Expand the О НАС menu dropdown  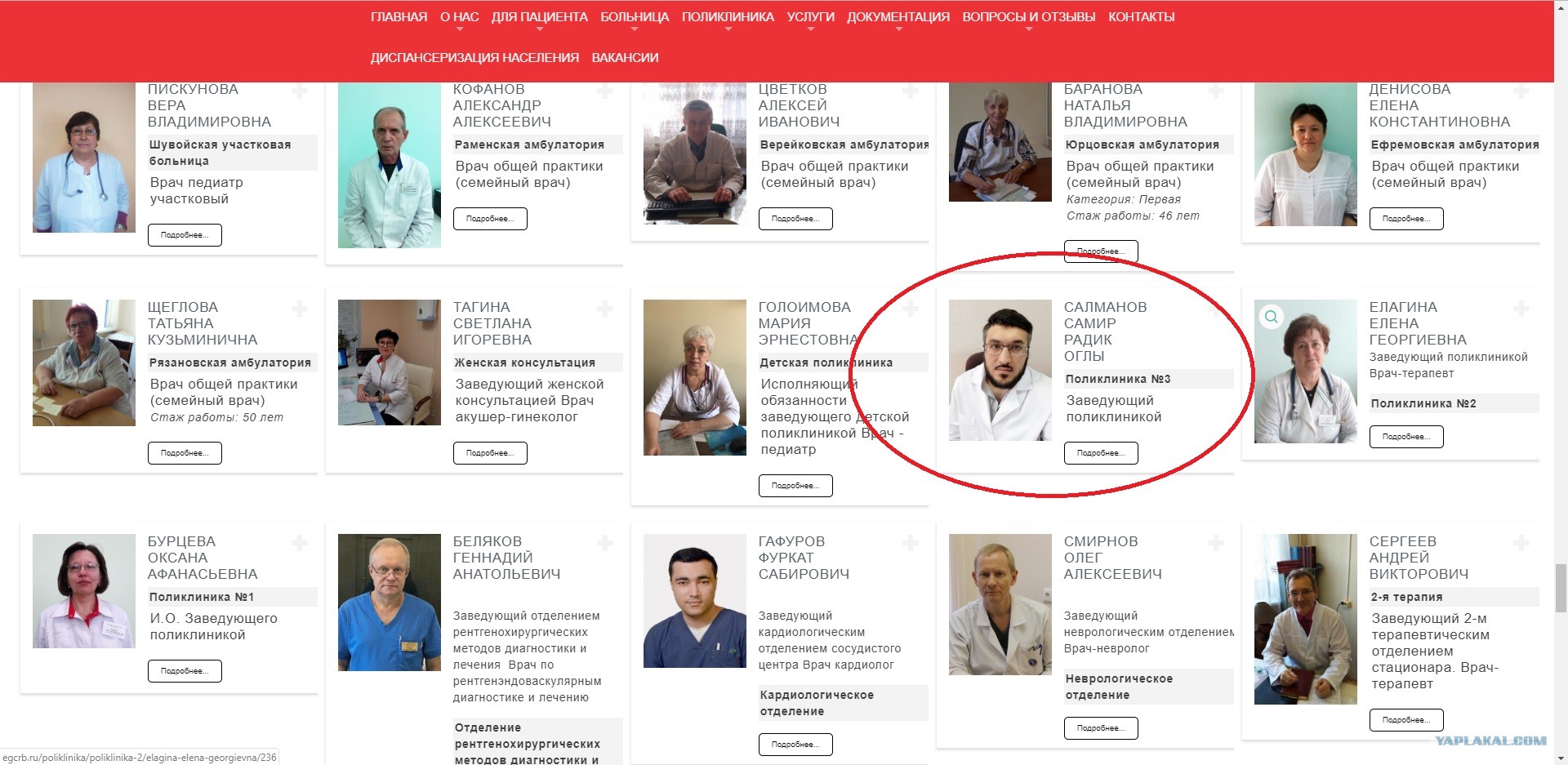coord(459,18)
